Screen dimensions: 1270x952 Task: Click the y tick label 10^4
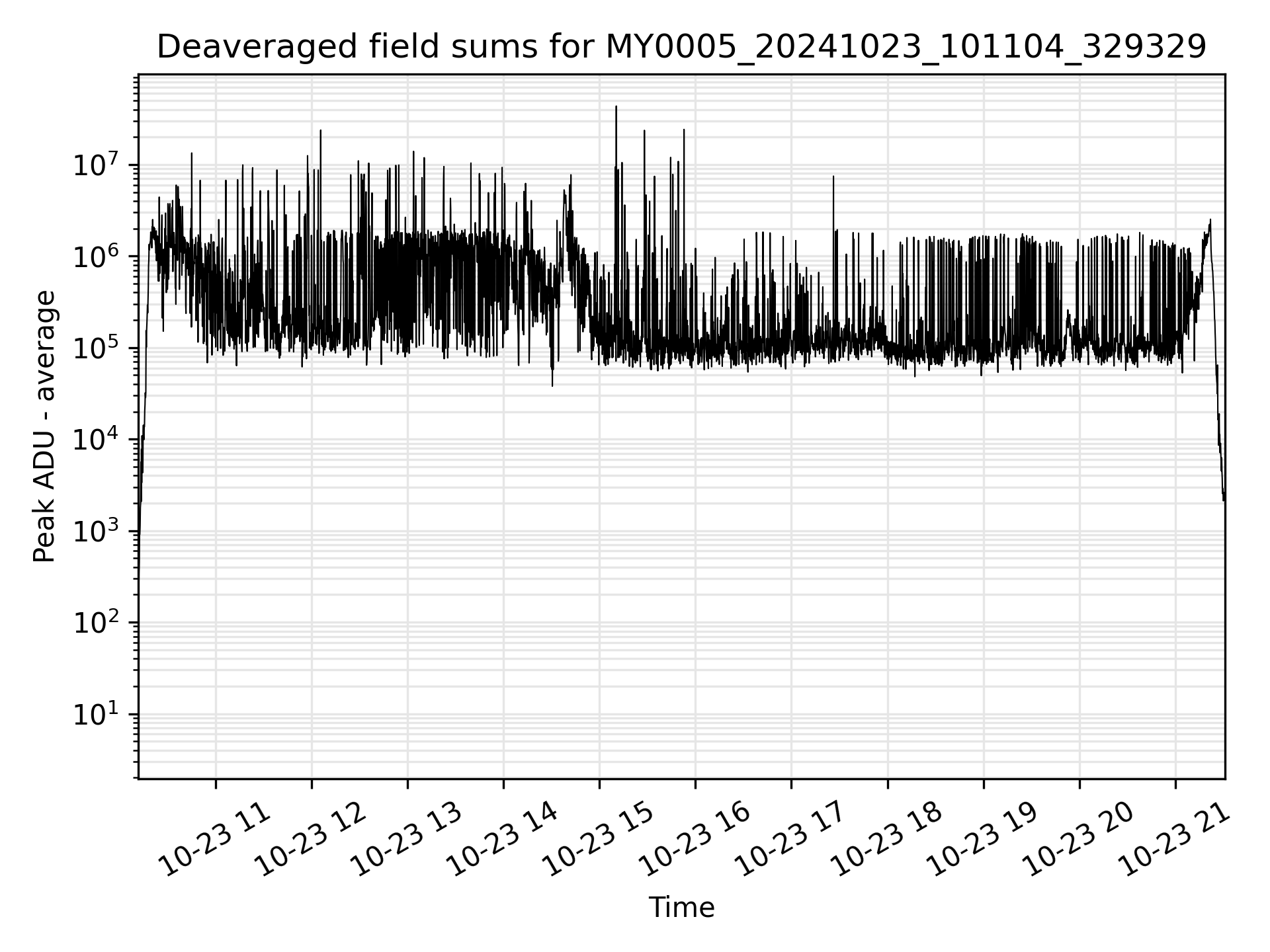[96, 440]
